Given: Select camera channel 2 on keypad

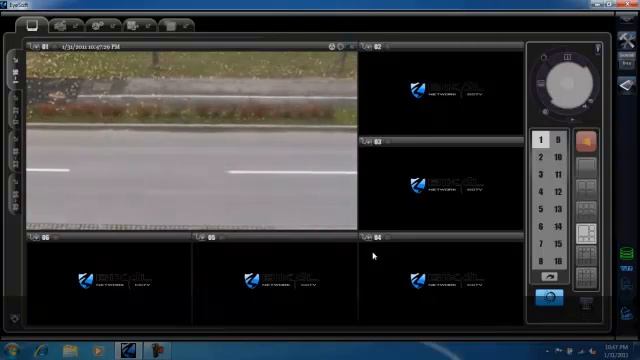Looking at the screenshot, I should click(x=540, y=157).
